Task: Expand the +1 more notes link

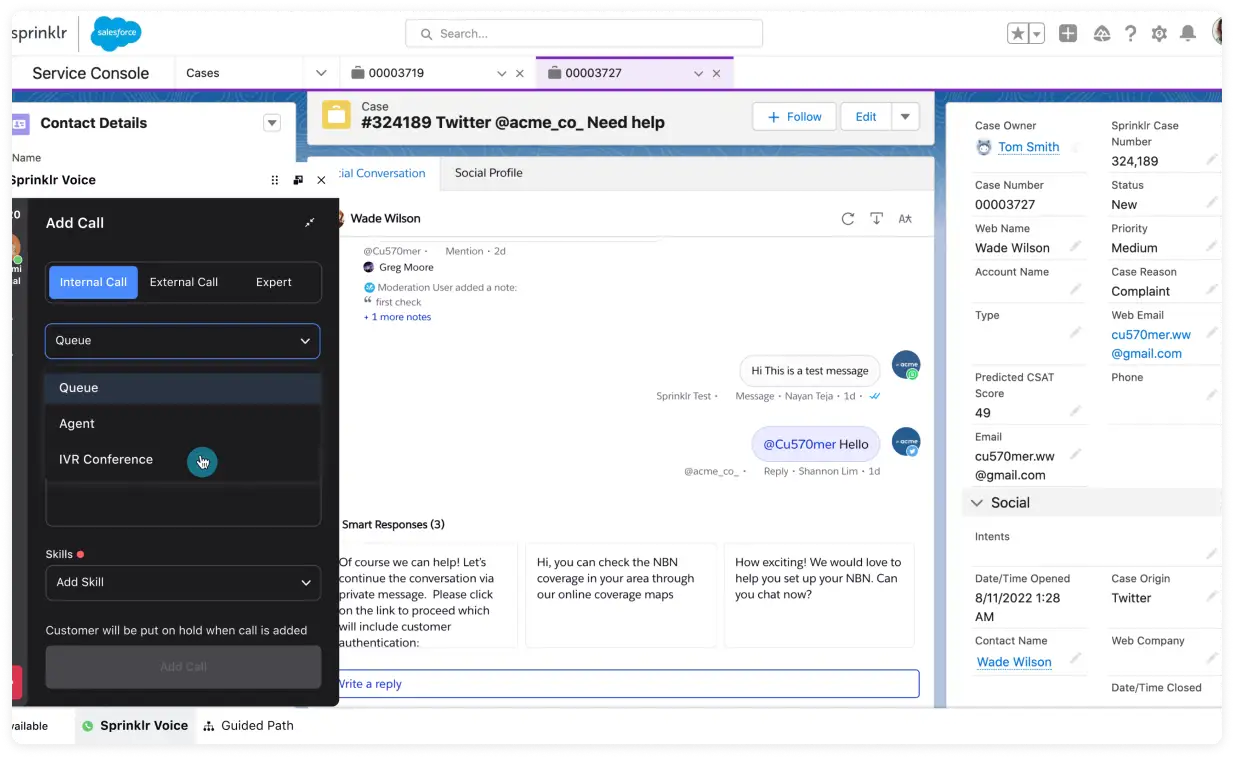Action: click(x=397, y=317)
